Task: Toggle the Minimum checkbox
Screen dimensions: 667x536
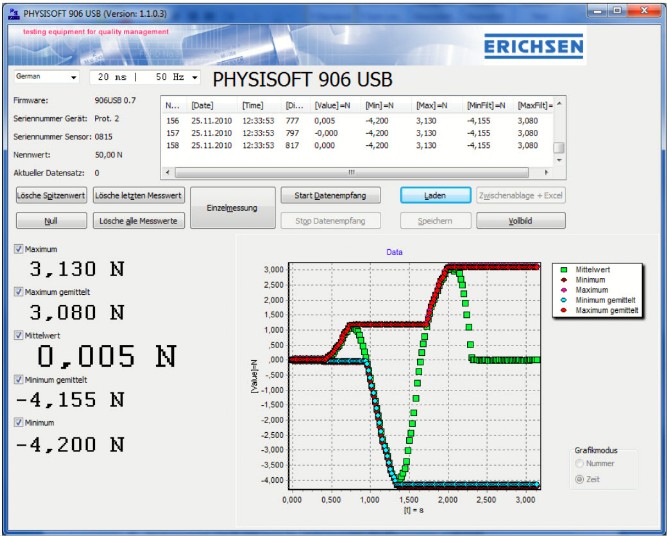Action: [18, 422]
